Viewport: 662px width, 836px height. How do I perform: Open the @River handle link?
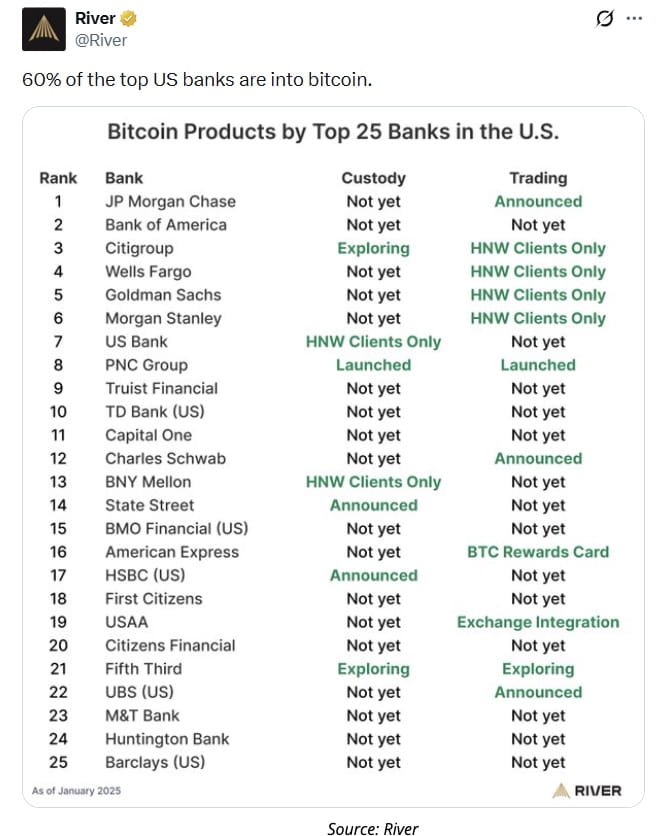(x=100, y=40)
